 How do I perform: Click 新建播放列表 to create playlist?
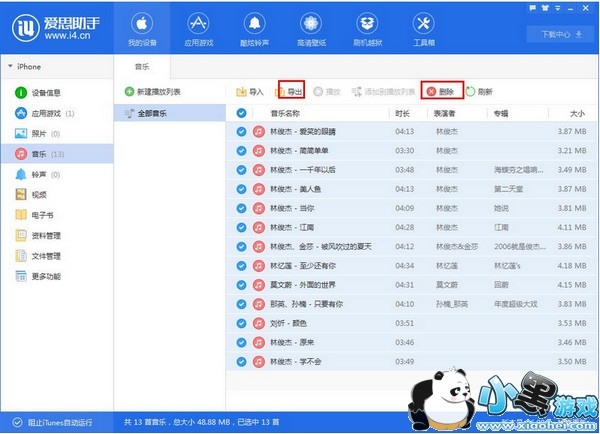tap(153, 92)
